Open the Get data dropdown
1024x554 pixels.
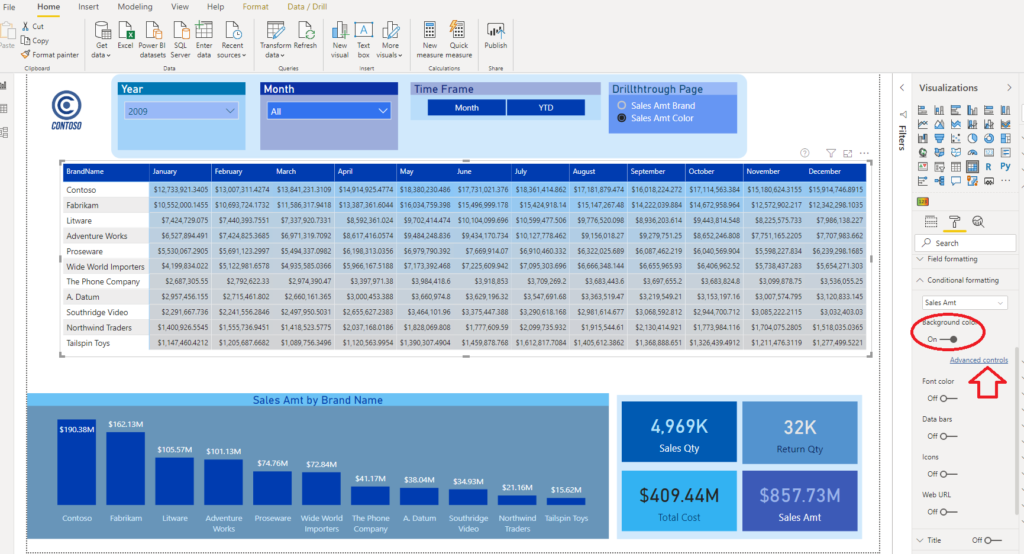tap(101, 39)
